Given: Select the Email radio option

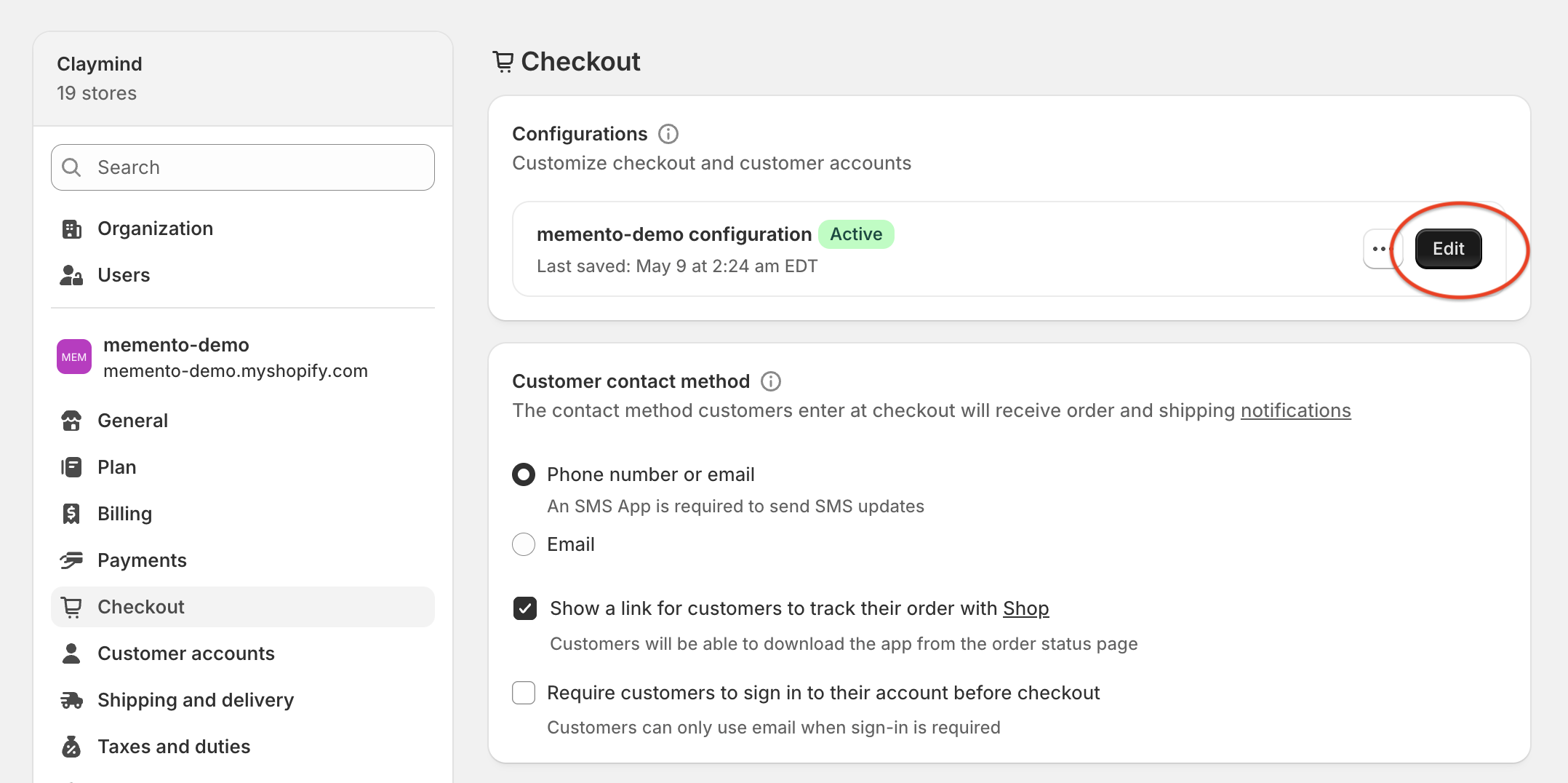Looking at the screenshot, I should click(x=524, y=545).
